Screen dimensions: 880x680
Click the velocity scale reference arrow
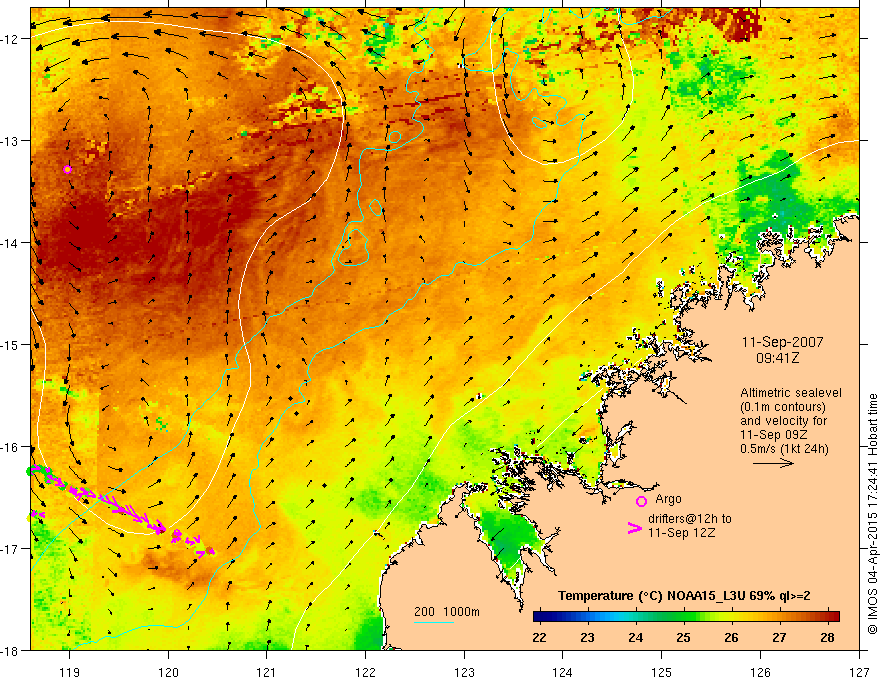tap(773, 463)
